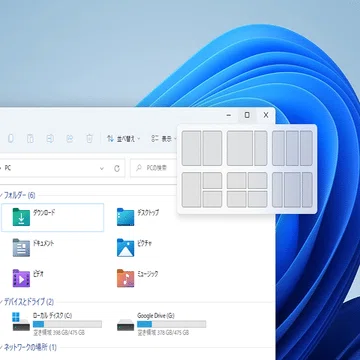
Task: Click the ドキュメント folder name
Action: pyautogui.click(x=43, y=243)
